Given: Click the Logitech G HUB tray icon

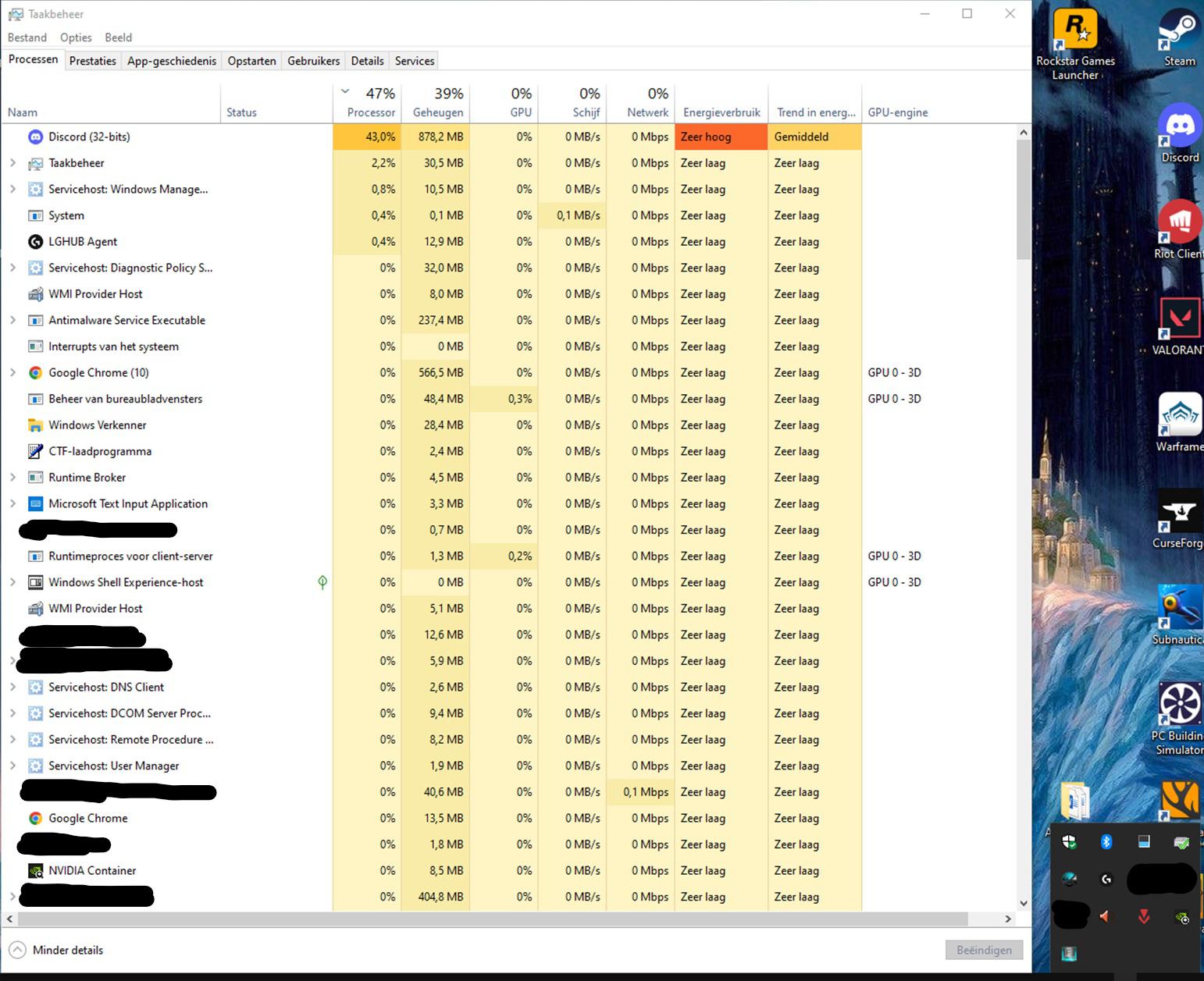Looking at the screenshot, I should click(1106, 880).
